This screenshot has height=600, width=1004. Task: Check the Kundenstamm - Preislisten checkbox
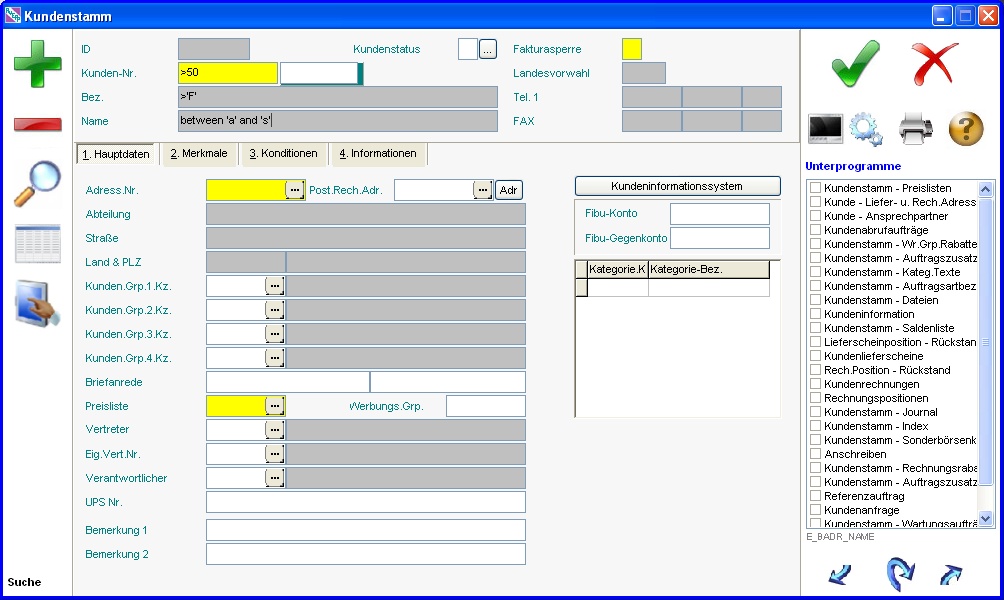(x=816, y=188)
